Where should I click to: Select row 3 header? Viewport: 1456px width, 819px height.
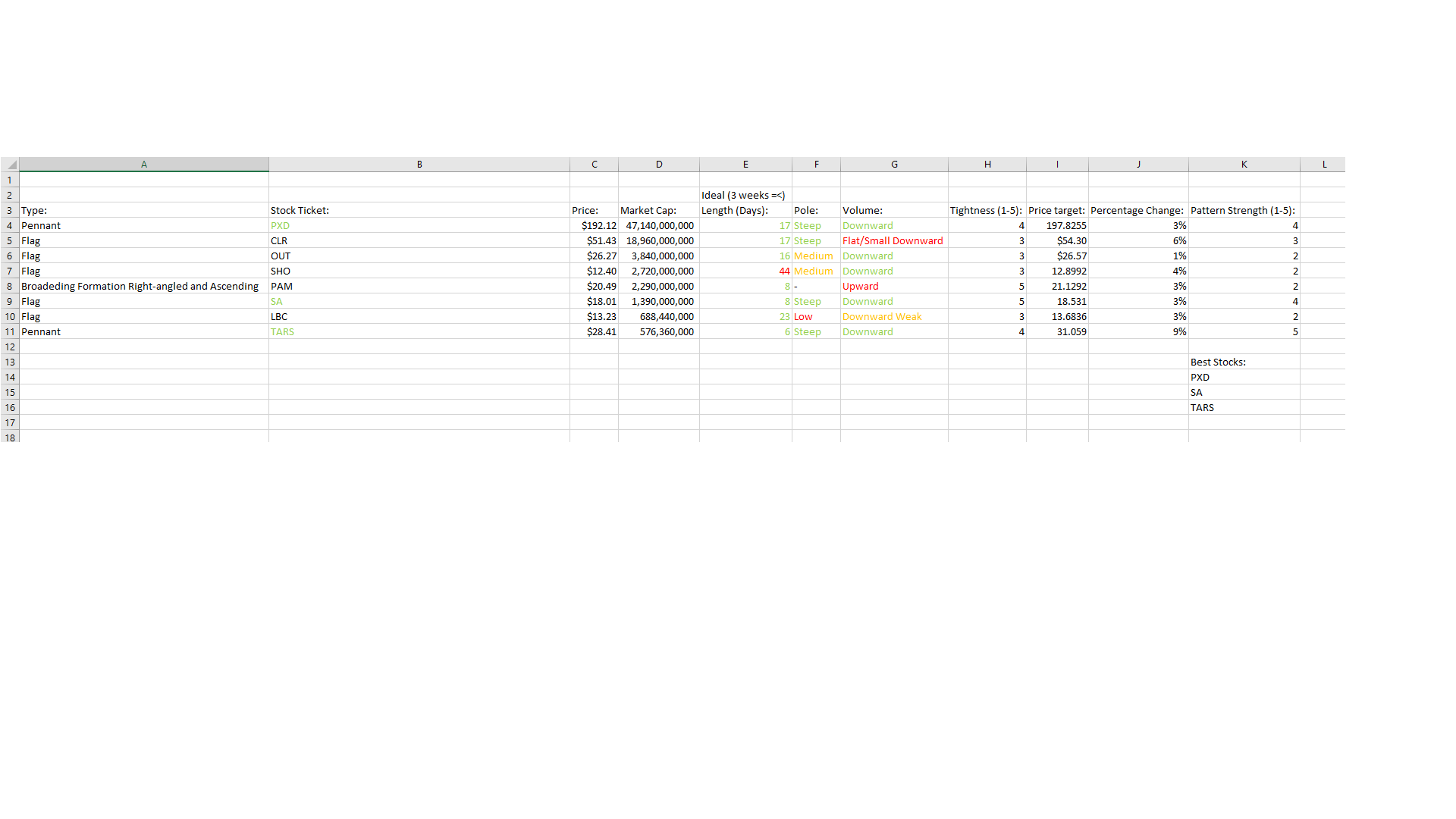point(10,211)
